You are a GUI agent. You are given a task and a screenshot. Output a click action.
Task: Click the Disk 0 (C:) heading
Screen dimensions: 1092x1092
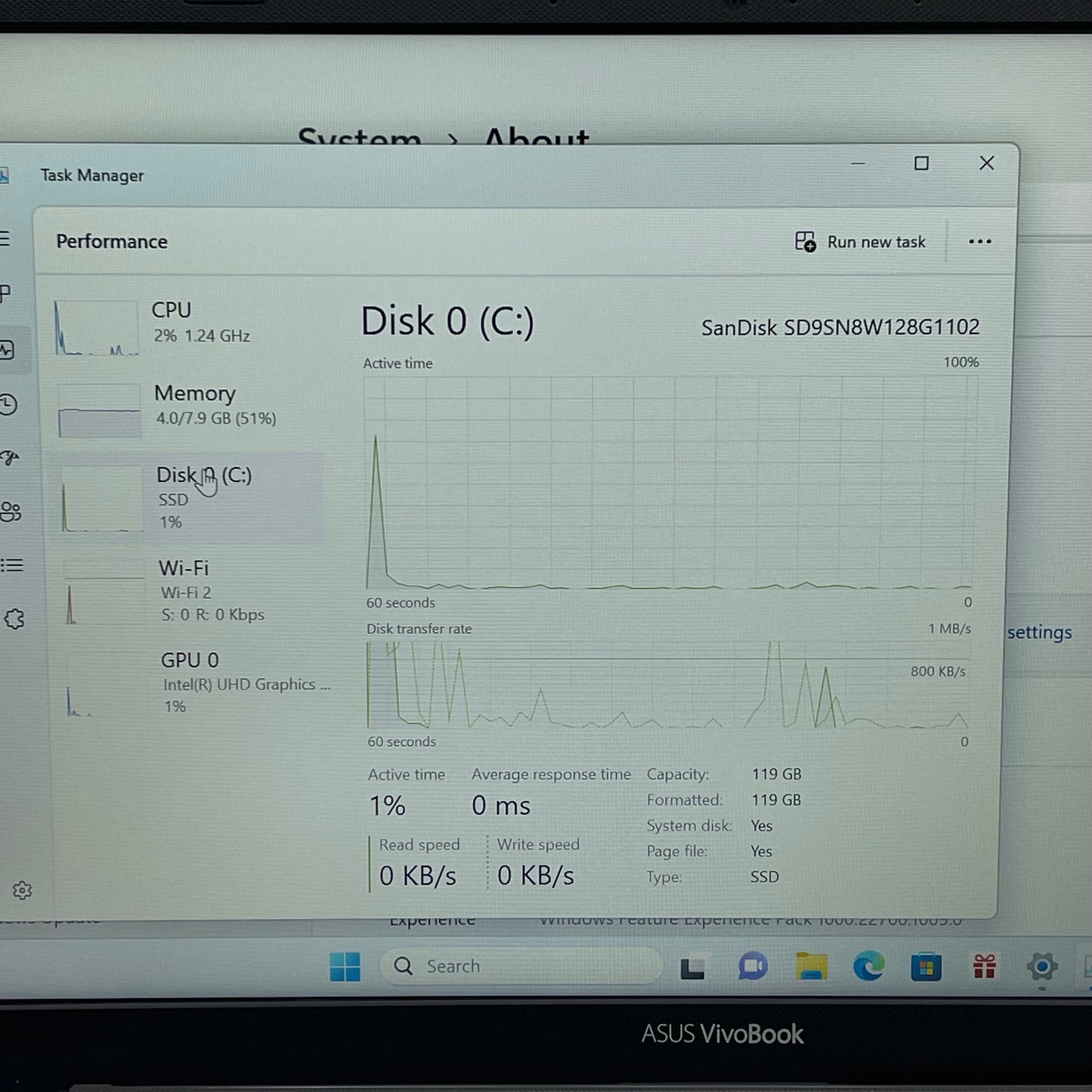click(447, 322)
